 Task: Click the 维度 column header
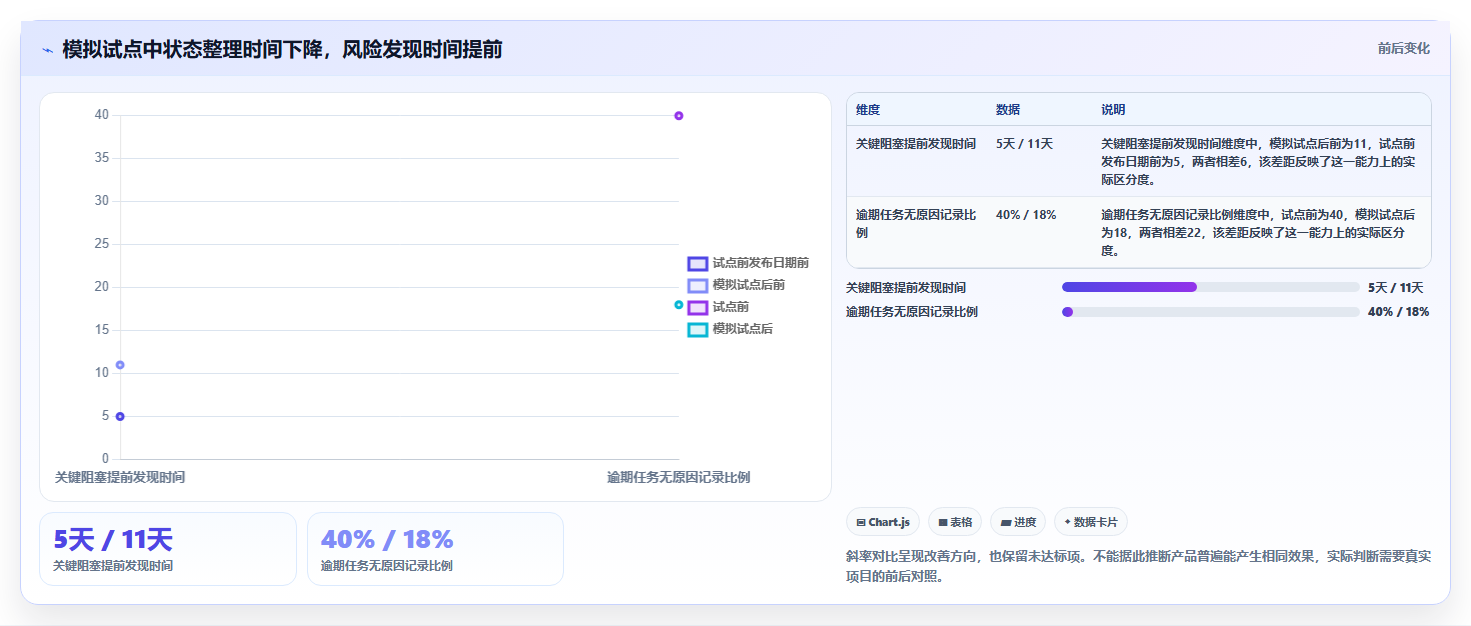click(868, 110)
